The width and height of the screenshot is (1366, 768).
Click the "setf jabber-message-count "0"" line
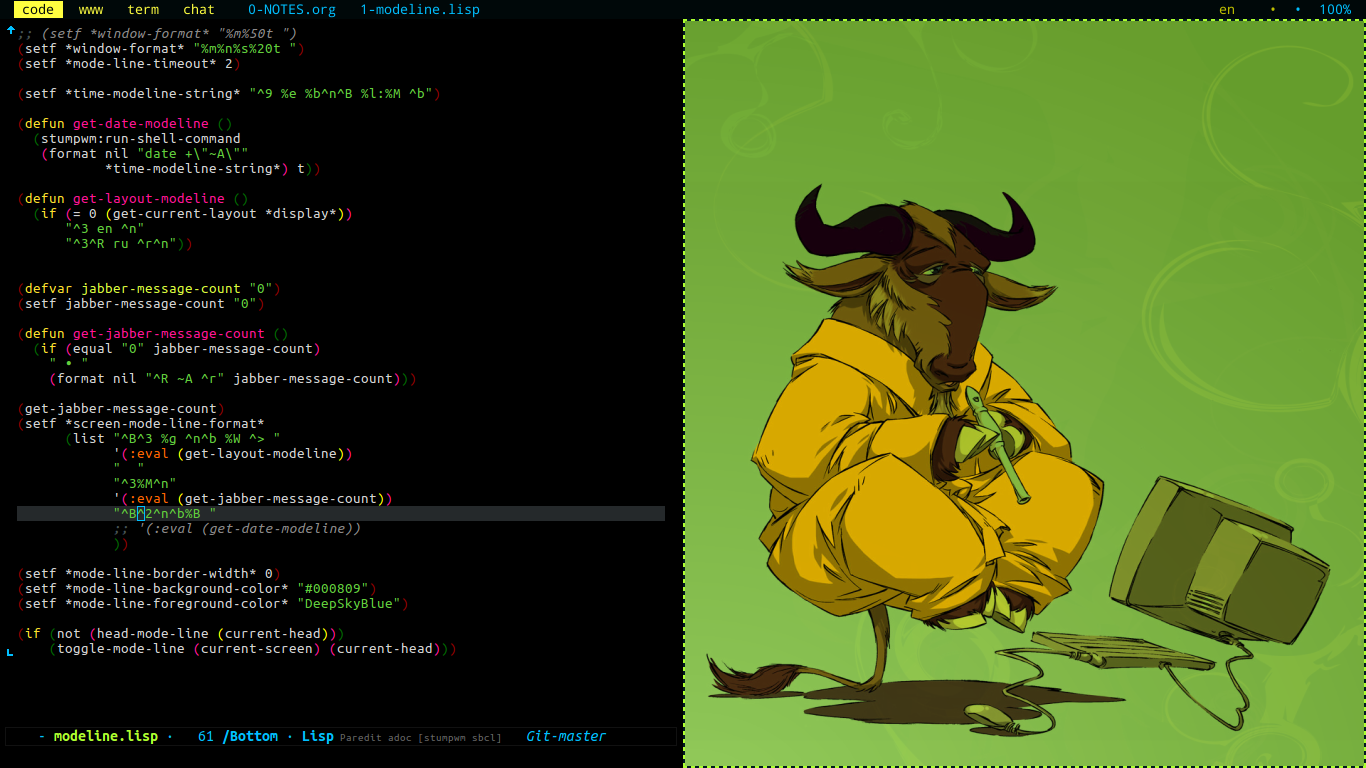pos(141,303)
